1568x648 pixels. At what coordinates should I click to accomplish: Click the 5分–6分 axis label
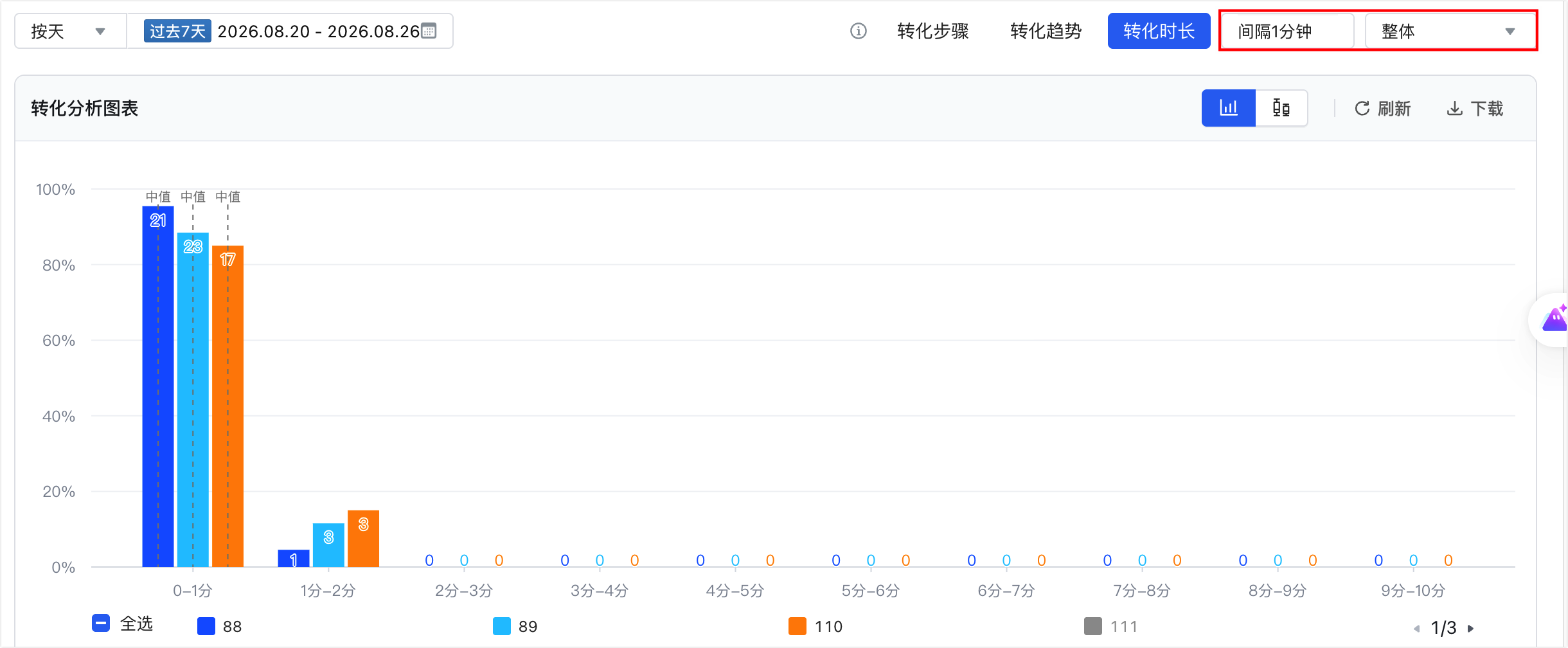[871, 591]
